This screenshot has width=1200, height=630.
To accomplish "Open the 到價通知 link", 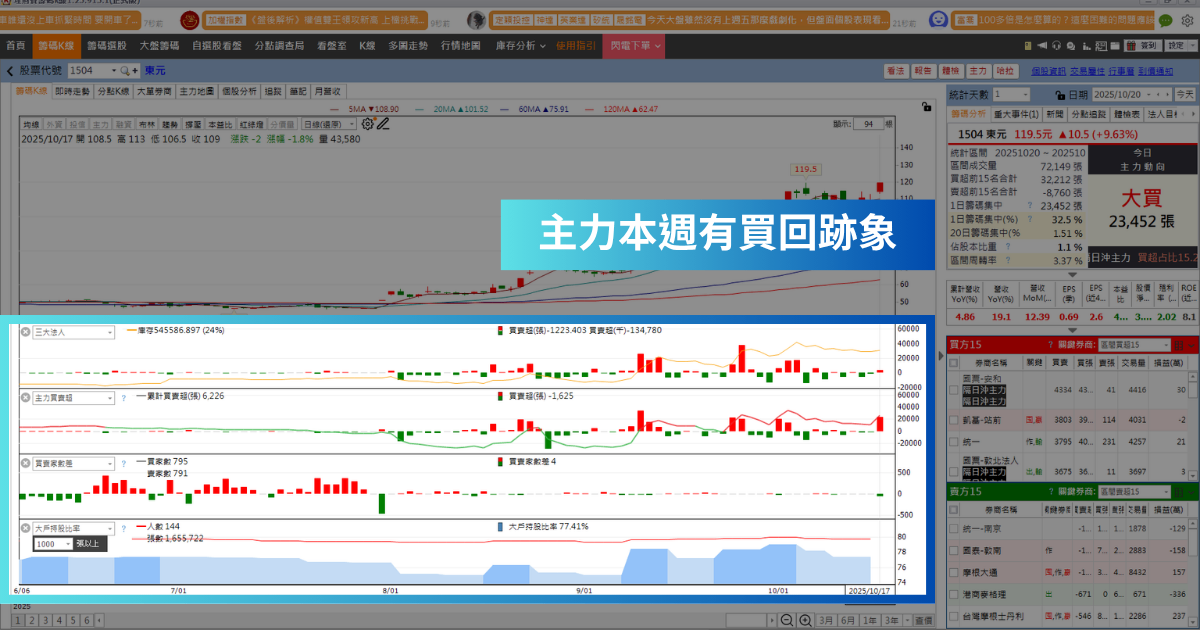I will [x=1156, y=71].
